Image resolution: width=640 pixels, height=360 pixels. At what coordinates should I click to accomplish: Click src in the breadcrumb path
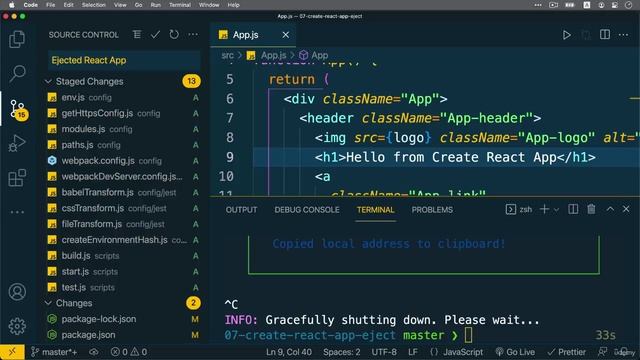[227, 55]
